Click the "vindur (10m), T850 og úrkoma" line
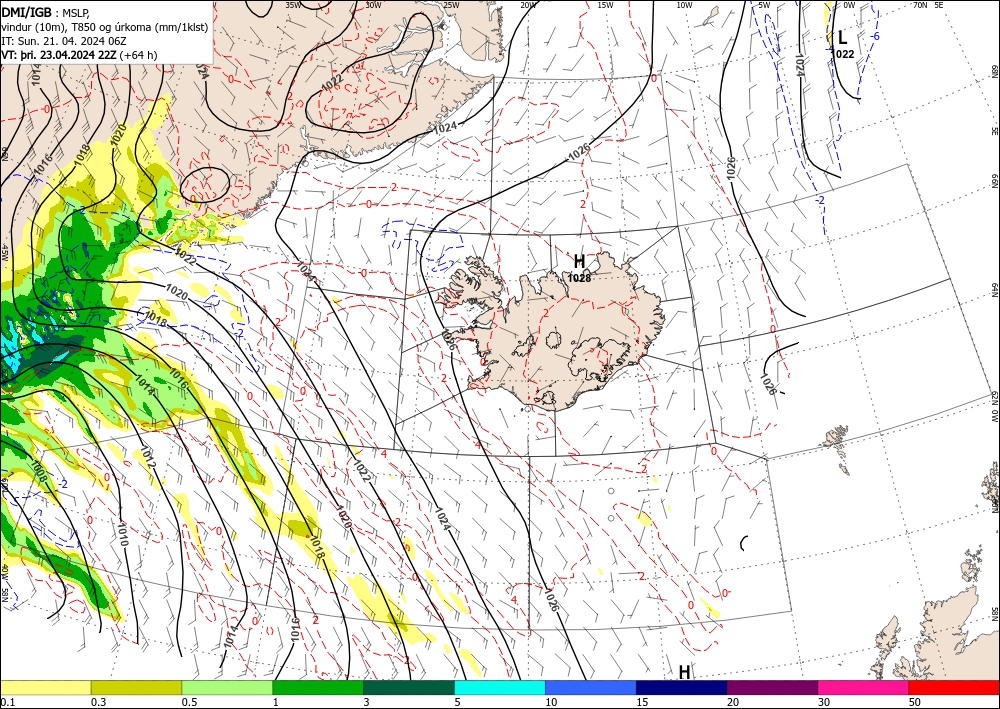 click(104, 27)
